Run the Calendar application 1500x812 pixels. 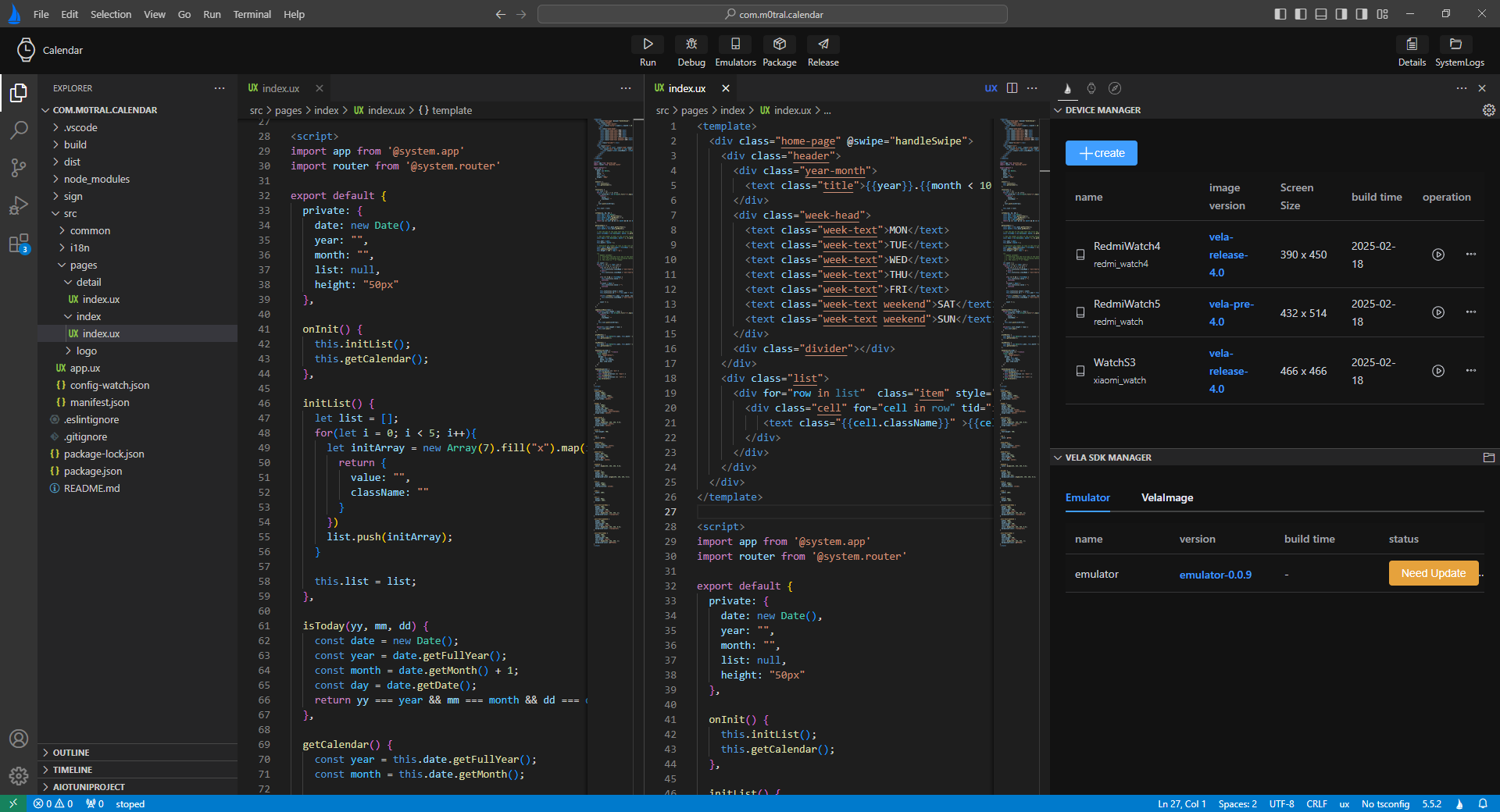(x=648, y=51)
